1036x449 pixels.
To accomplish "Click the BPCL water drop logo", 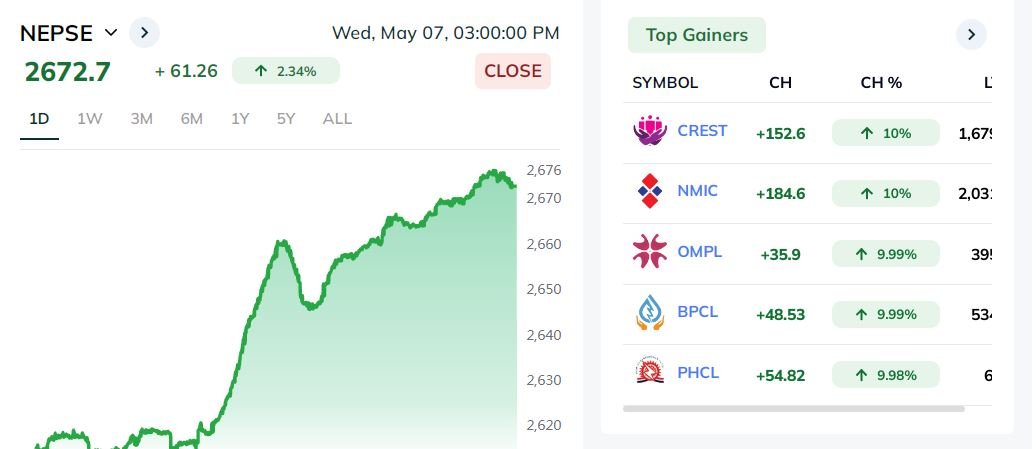I will click(649, 312).
